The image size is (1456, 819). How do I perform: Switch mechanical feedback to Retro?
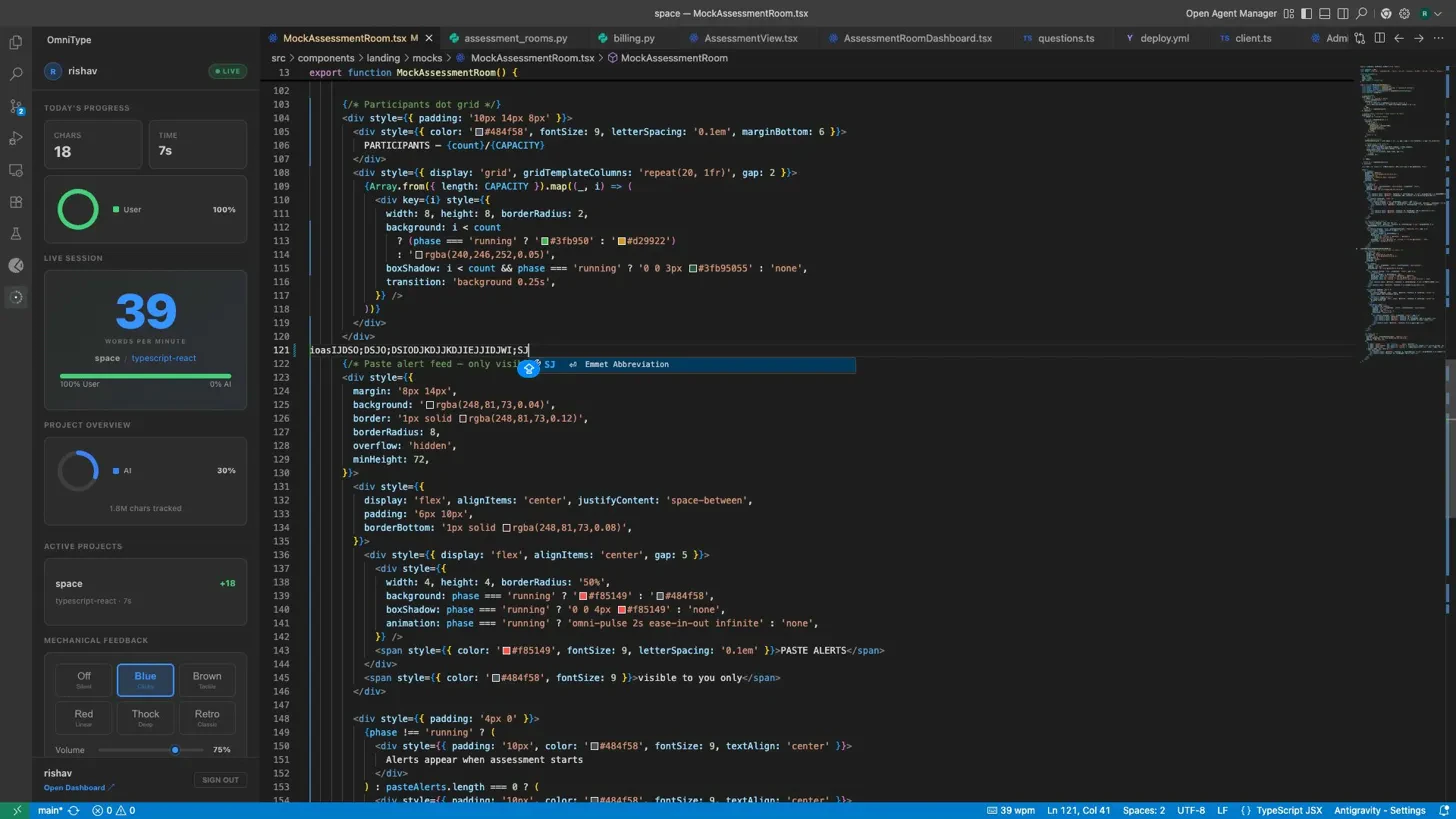click(x=207, y=717)
